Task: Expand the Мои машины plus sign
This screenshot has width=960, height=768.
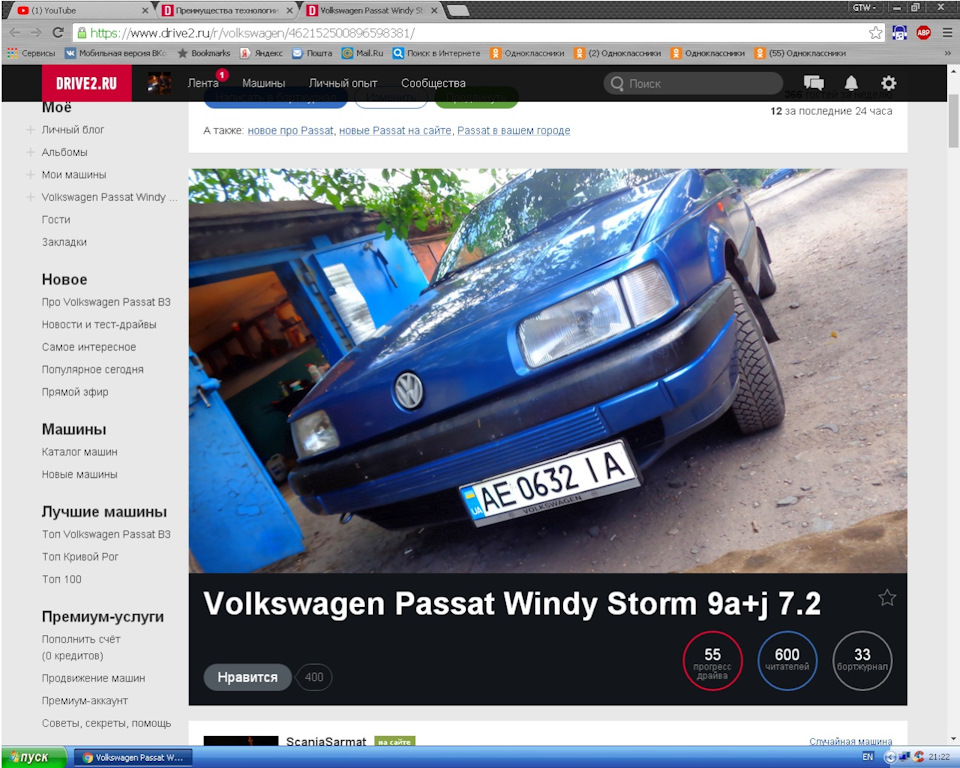Action: coord(30,175)
